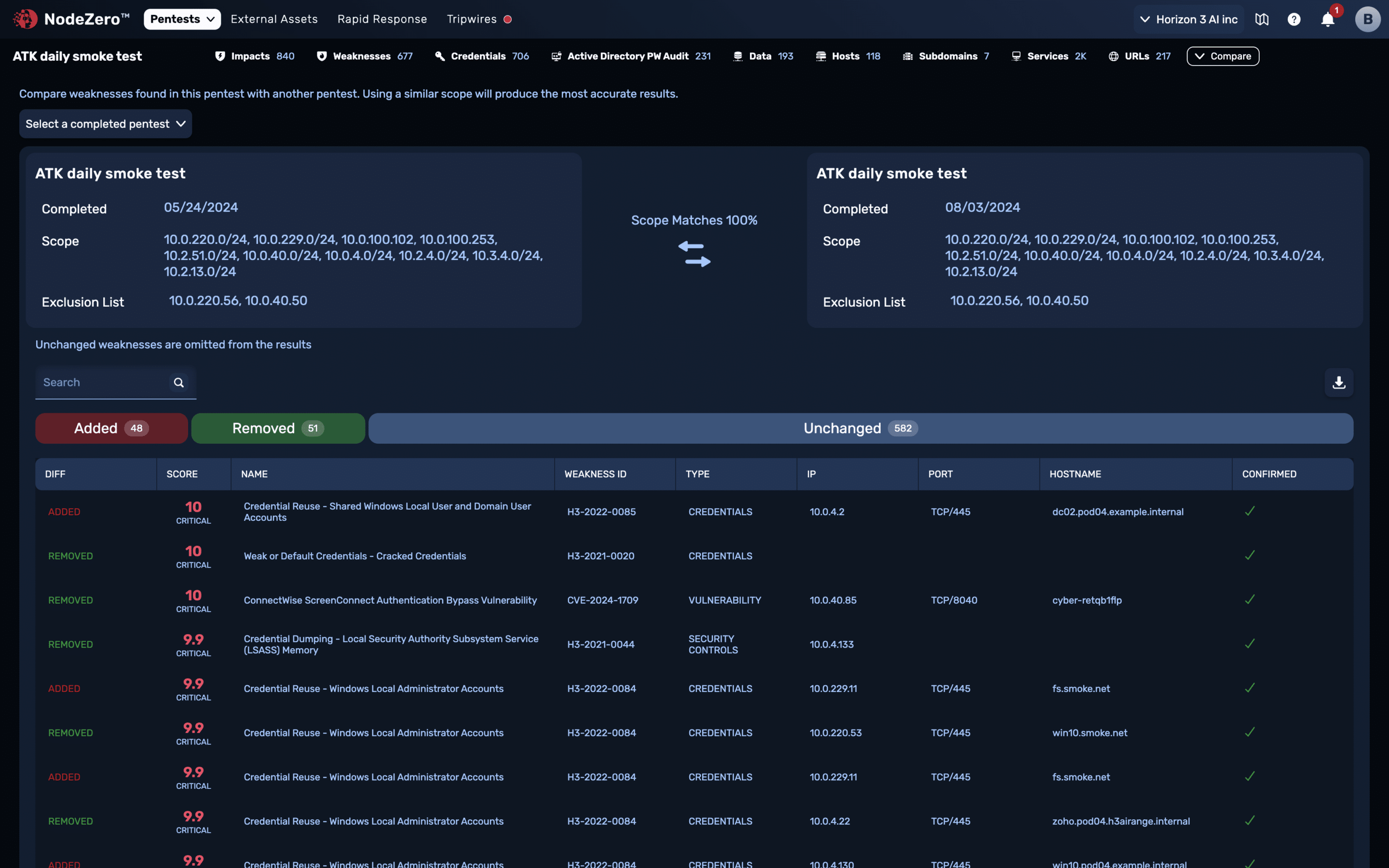The width and height of the screenshot is (1389, 868).
Task: Click the Credentials key icon
Action: coord(439,55)
